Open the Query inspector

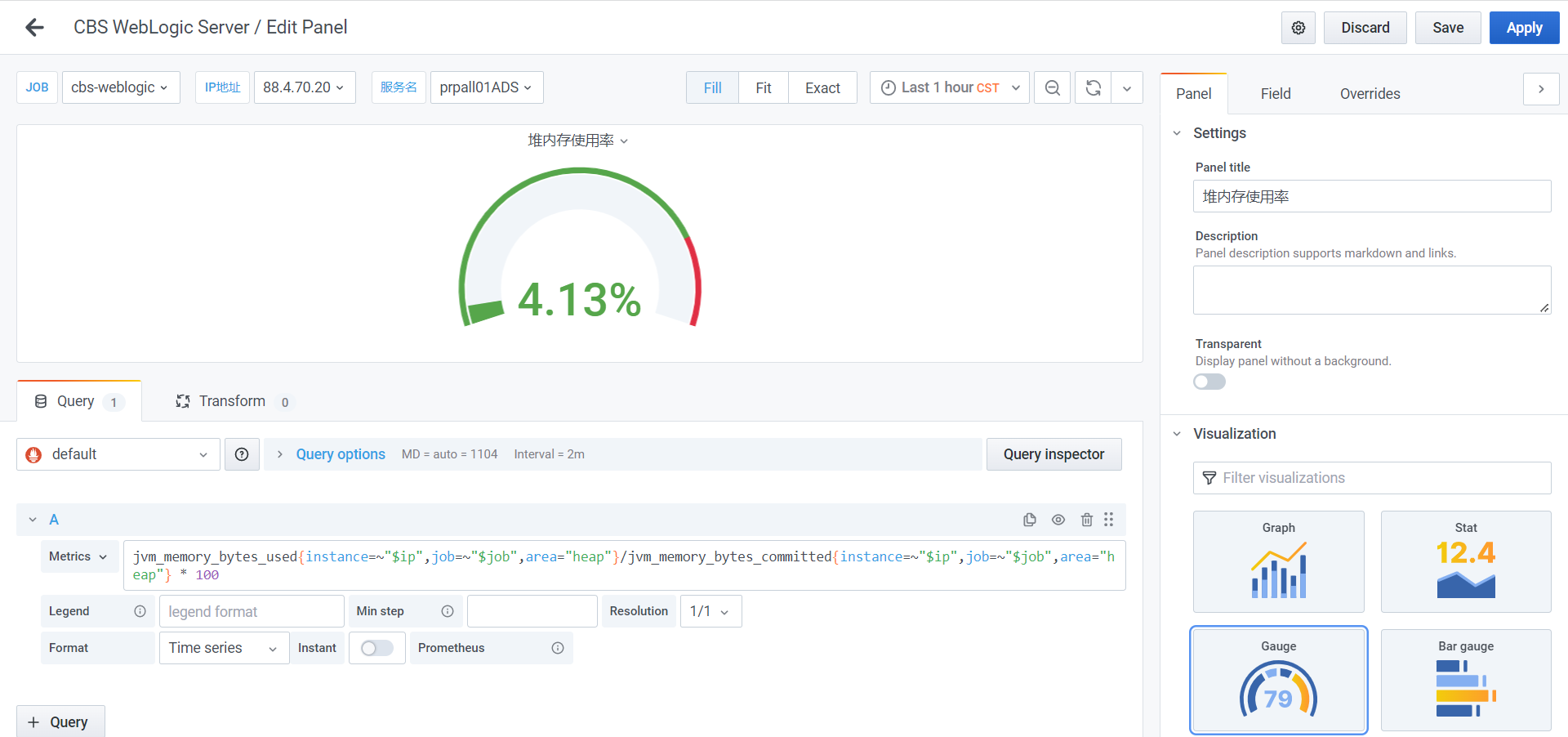[x=1054, y=454]
